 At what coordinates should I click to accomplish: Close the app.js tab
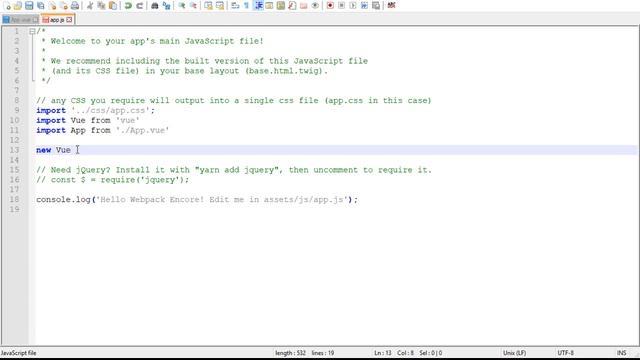[x=69, y=19]
